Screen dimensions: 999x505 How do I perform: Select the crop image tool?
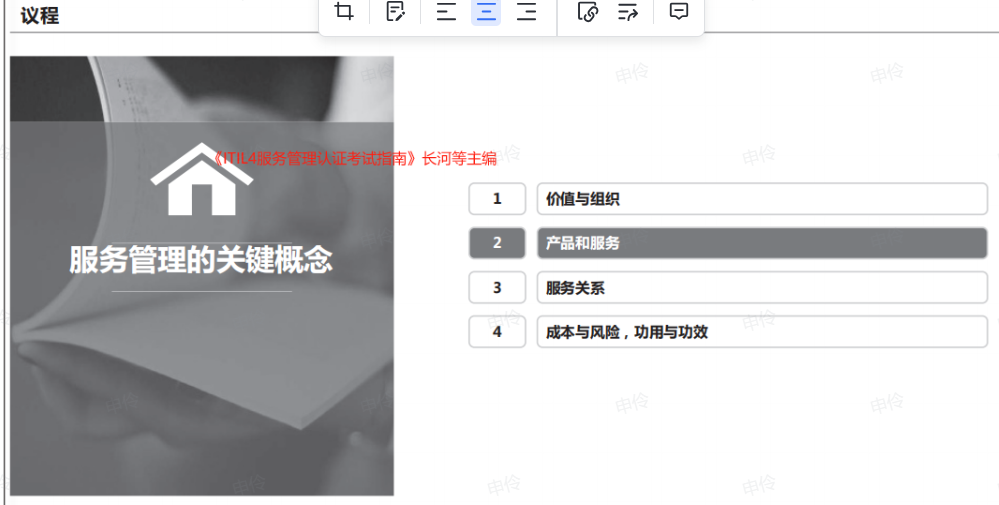[344, 11]
